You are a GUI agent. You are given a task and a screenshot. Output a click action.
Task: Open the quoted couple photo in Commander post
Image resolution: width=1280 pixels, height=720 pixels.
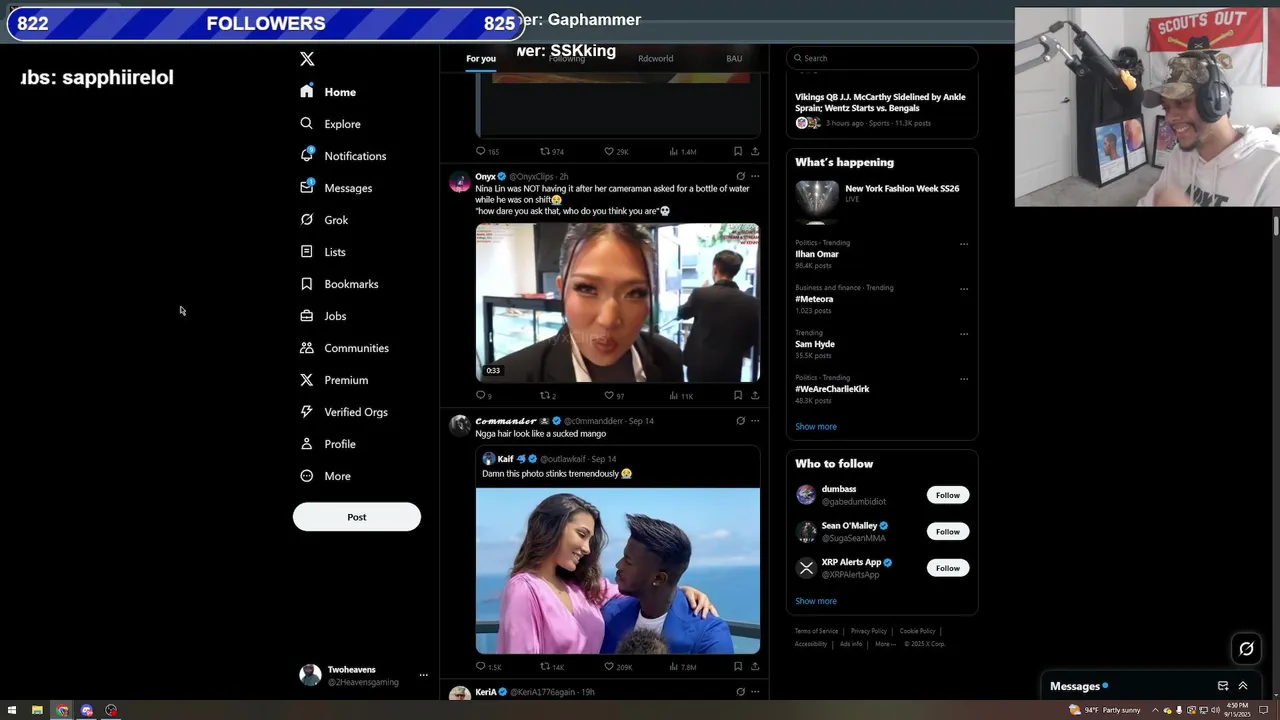[618, 570]
